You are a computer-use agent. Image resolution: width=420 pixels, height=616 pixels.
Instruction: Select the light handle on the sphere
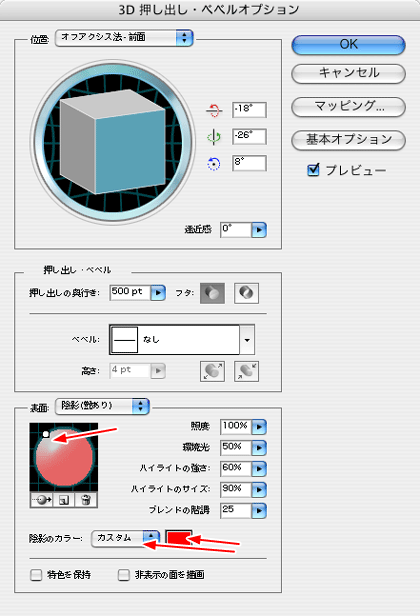[46, 434]
